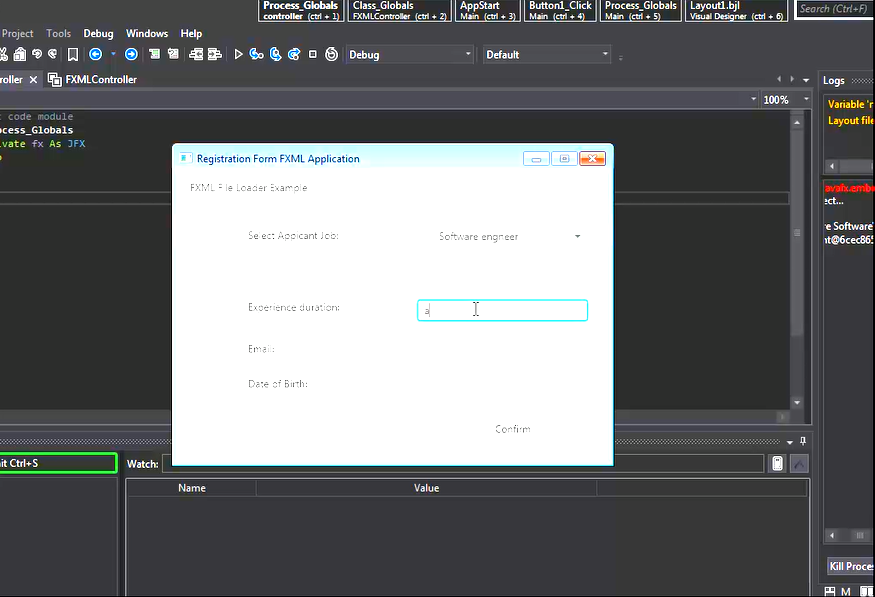Click the Navigate Forward blue arrow icon
Viewport: 875px width, 597px height.
coord(131,55)
